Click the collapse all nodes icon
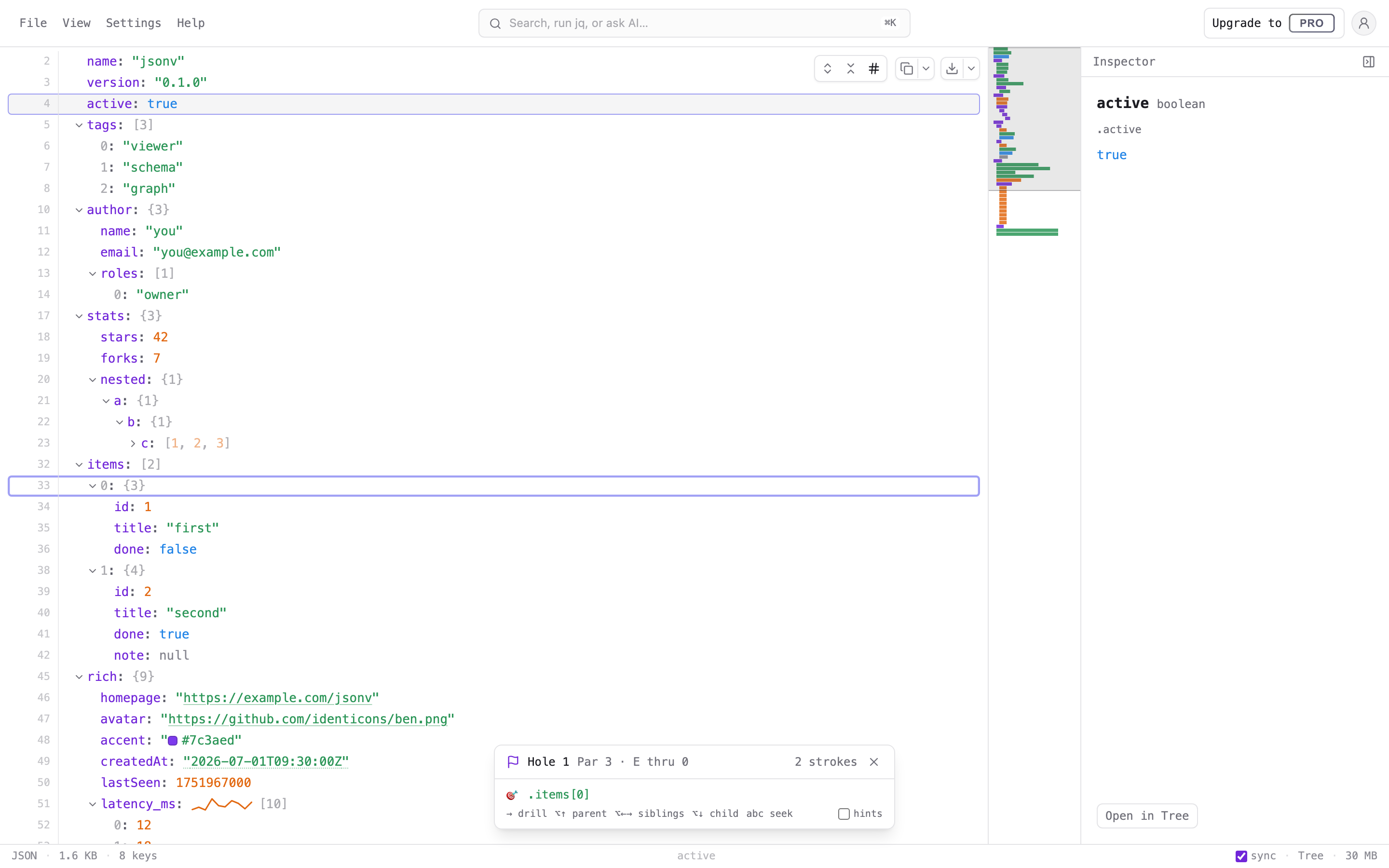1389x868 pixels. pyautogui.click(x=851, y=69)
